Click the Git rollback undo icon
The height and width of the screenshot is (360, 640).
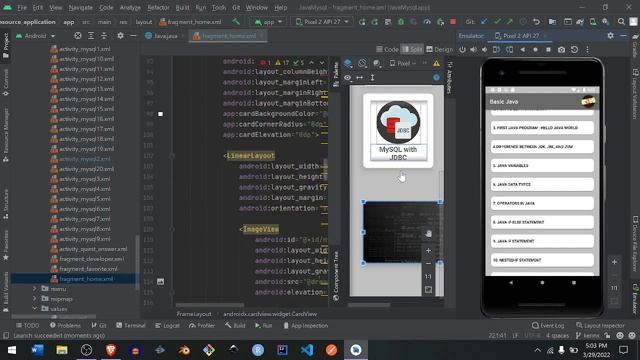point(536,22)
